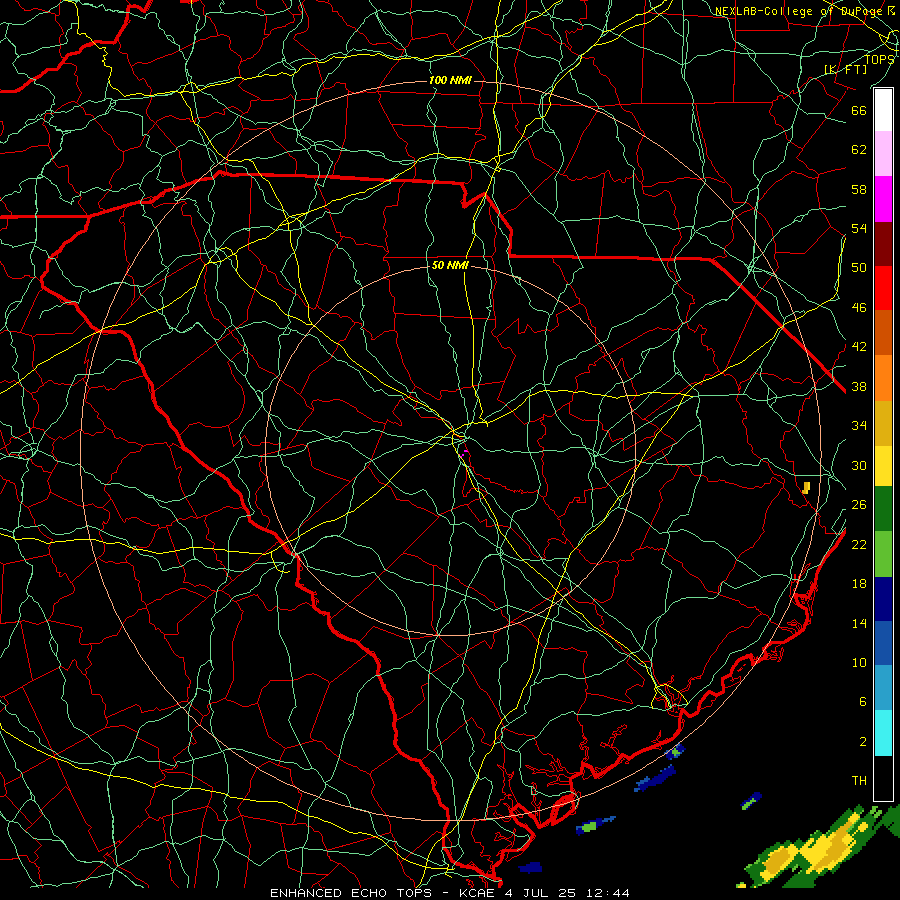Click the mustard gold legend swatch

(x=883, y=423)
